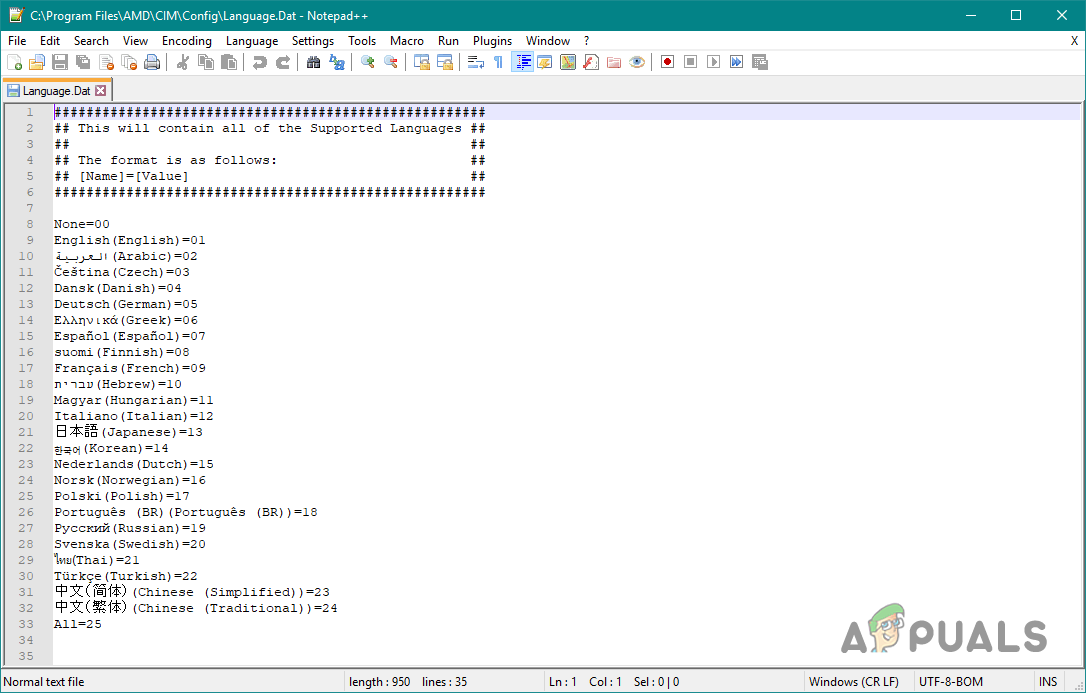
Task: Run macro multiple times icon
Action: click(736, 62)
